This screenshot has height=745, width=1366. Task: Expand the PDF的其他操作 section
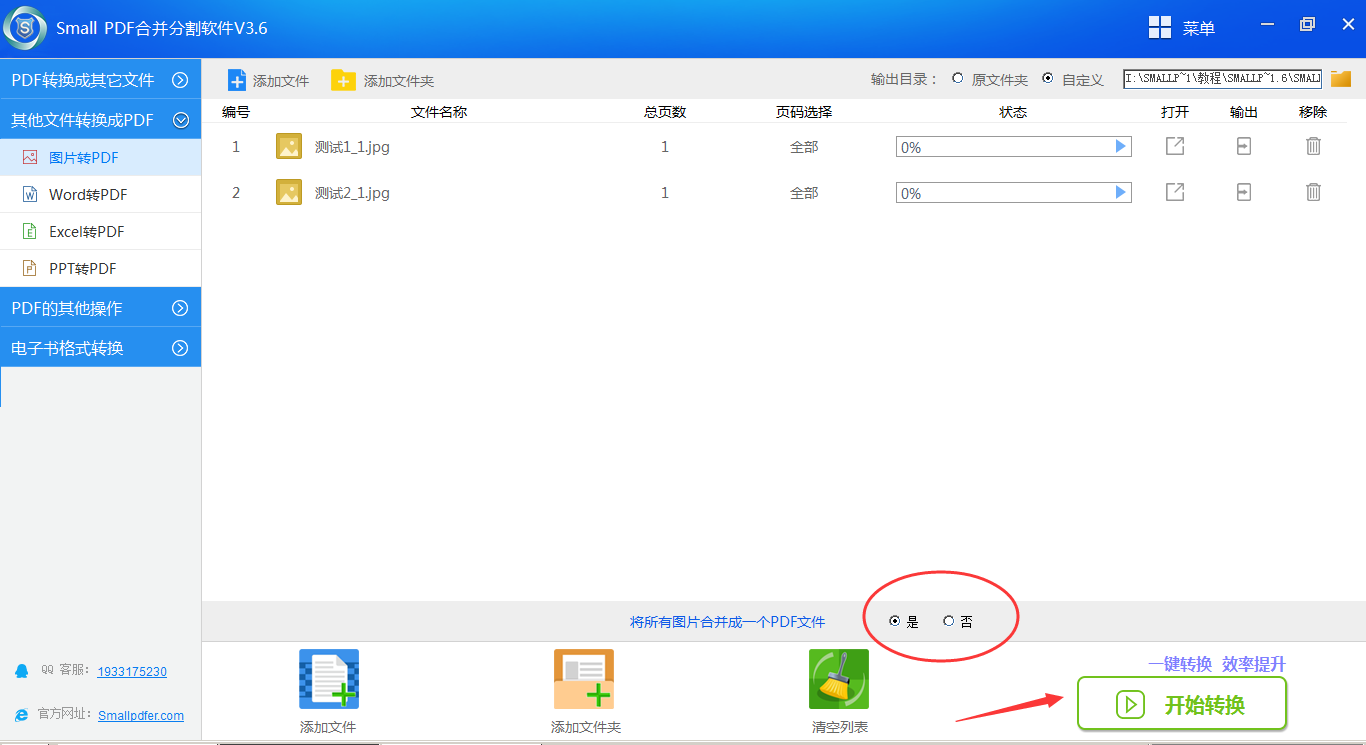100,308
